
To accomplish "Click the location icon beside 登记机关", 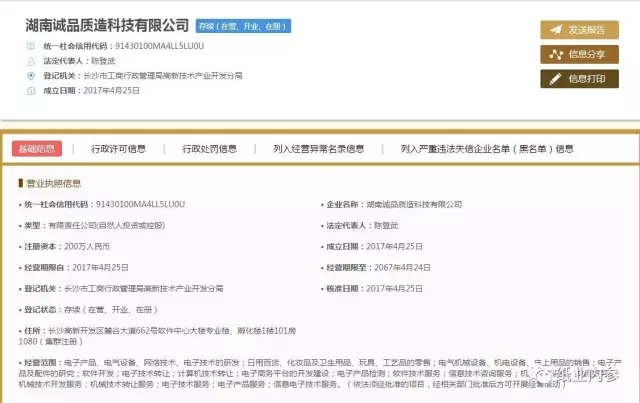I will coord(31,76).
